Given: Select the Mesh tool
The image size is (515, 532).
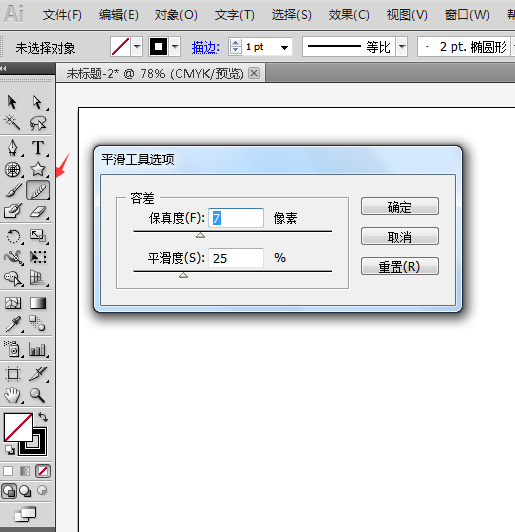Looking at the screenshot, I should (x=13, y=303).
